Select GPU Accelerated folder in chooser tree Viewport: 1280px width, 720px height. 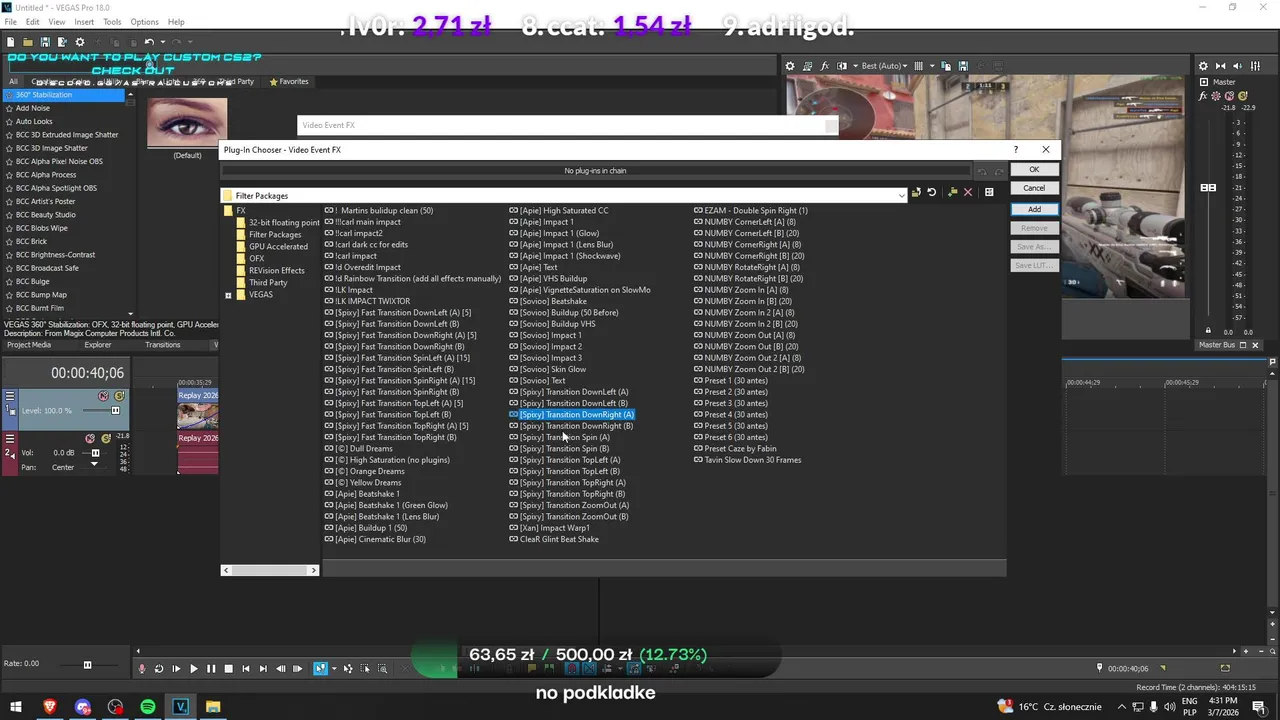278,247
